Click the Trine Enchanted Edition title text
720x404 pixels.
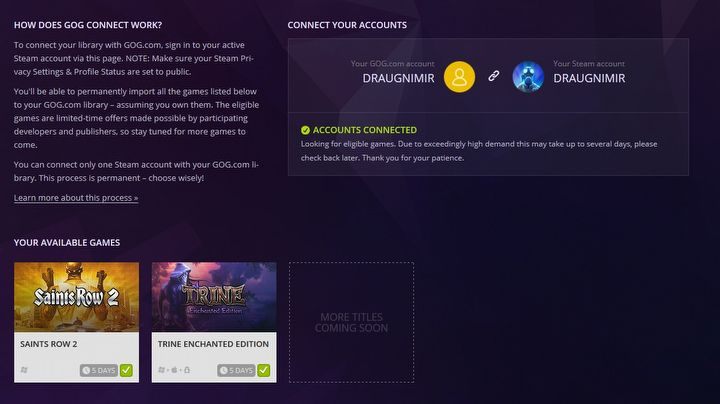[214, 344]
